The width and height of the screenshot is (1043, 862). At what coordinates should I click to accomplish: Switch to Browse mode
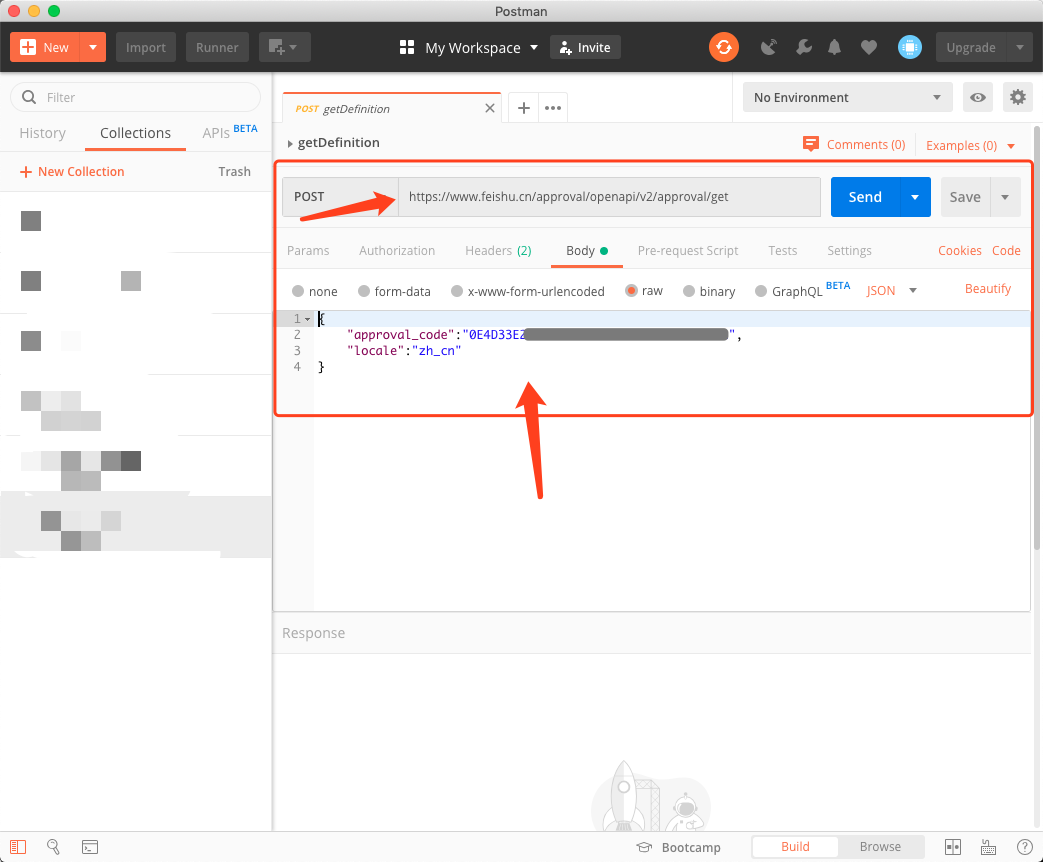[x=880, y=847]
